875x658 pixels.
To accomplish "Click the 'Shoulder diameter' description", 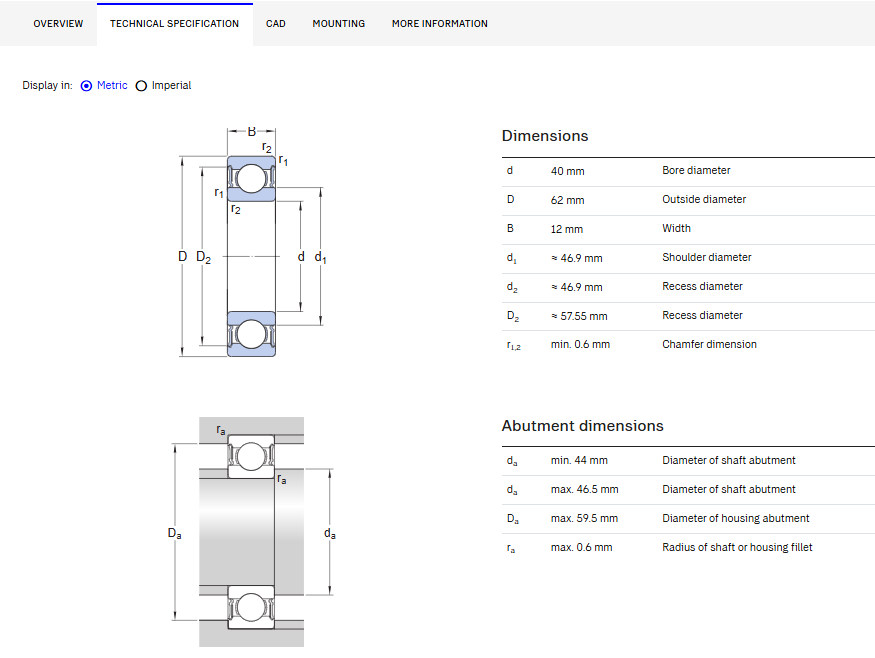I will [x=706, y=257].
